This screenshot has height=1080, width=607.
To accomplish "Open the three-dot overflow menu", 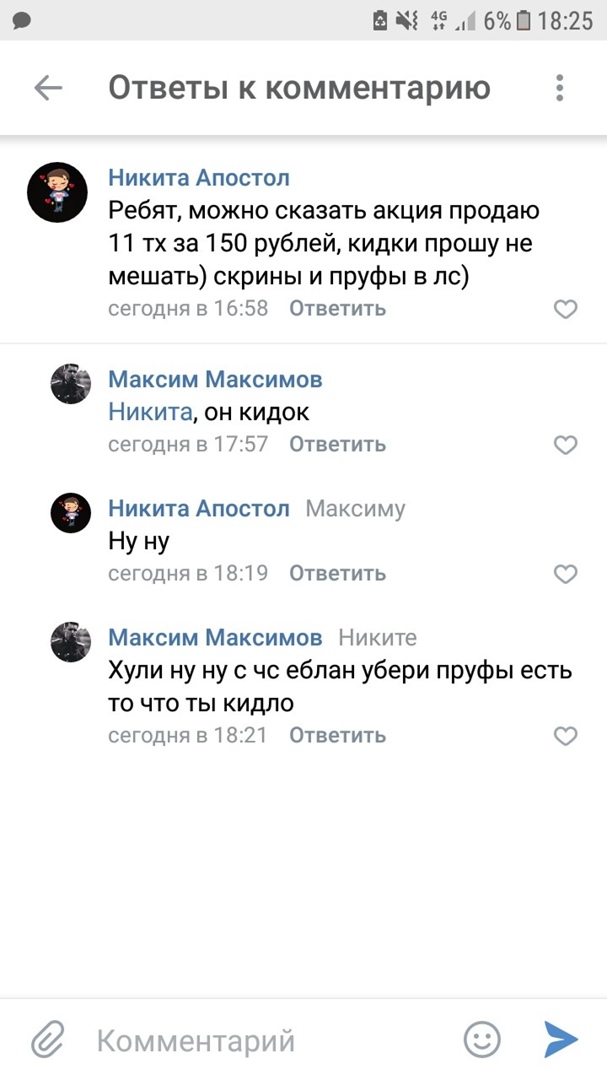I will click(559, 88).
